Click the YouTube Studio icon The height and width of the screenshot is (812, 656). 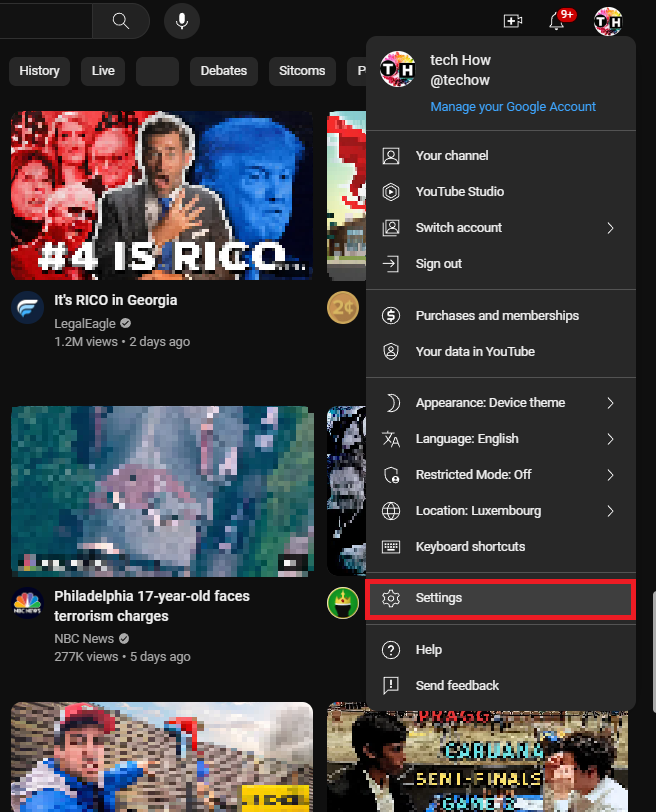pyautogui.click(x=391, y=192)
